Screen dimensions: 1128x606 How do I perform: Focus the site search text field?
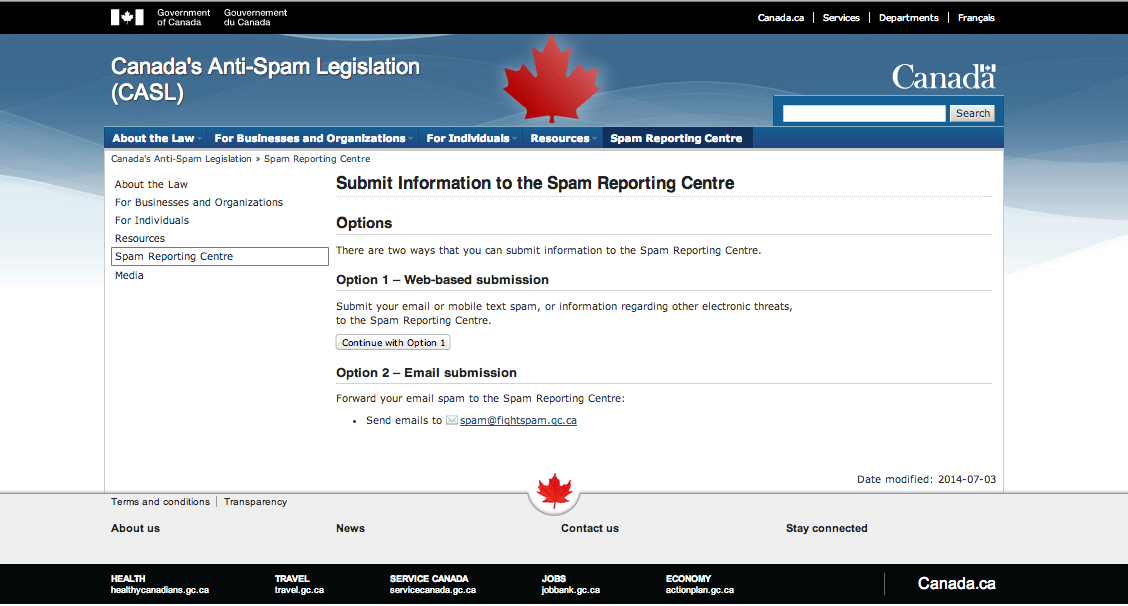863,113
